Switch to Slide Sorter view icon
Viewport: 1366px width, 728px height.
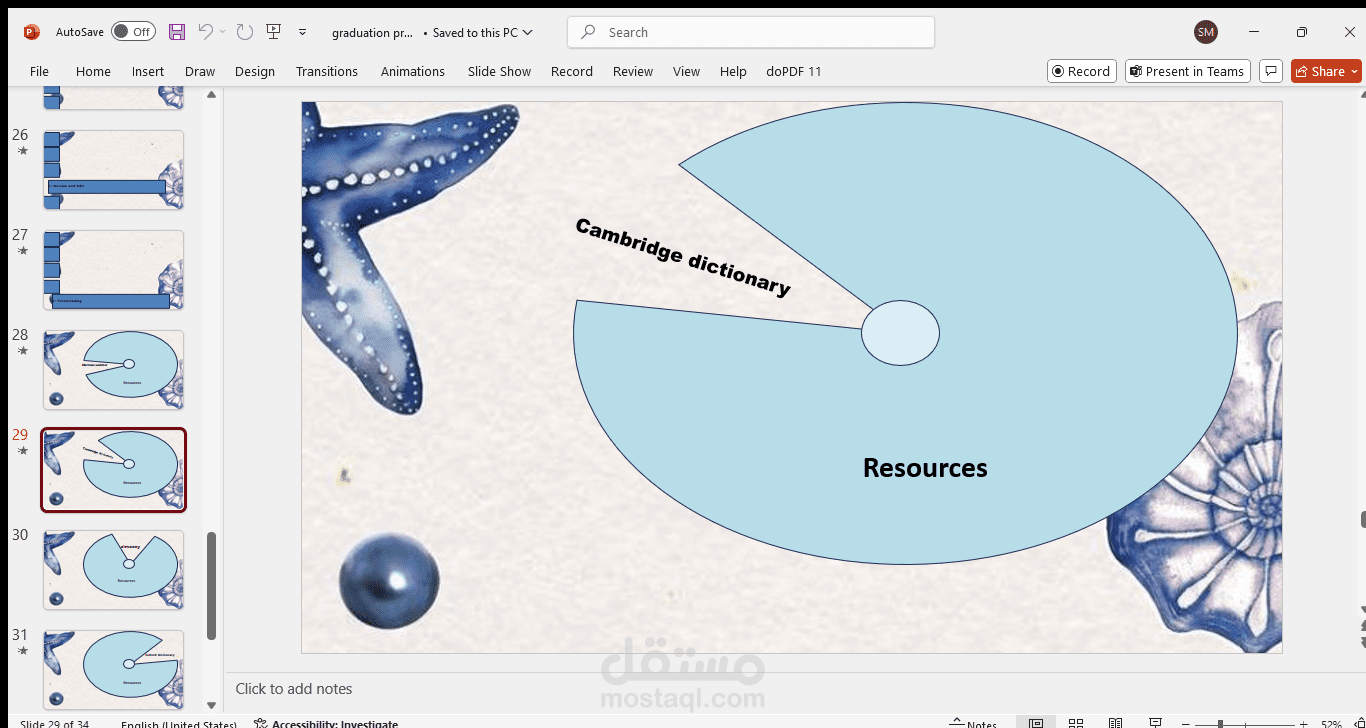1076,724
